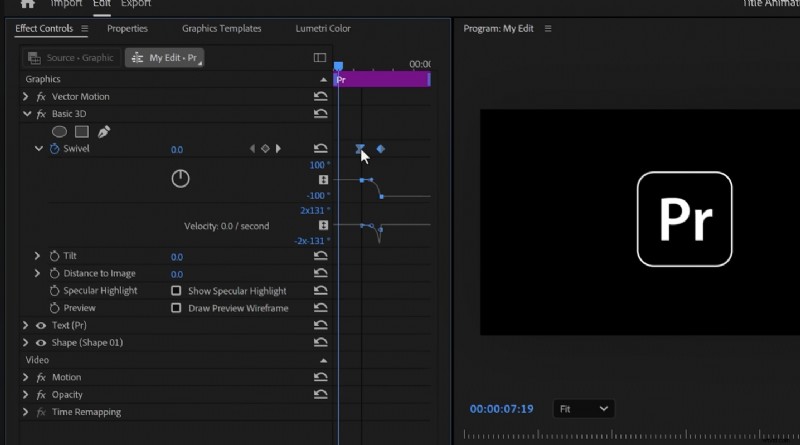800x445 pixels.
Task: Reset the Text (Pr) layer
Action: coord(320,325)
